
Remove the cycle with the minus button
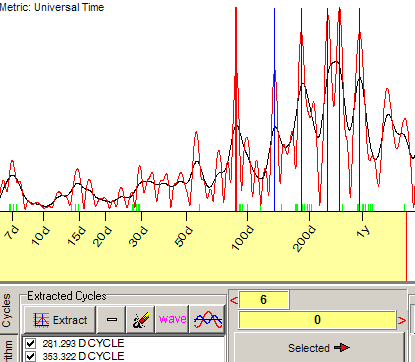click(112, 320)
